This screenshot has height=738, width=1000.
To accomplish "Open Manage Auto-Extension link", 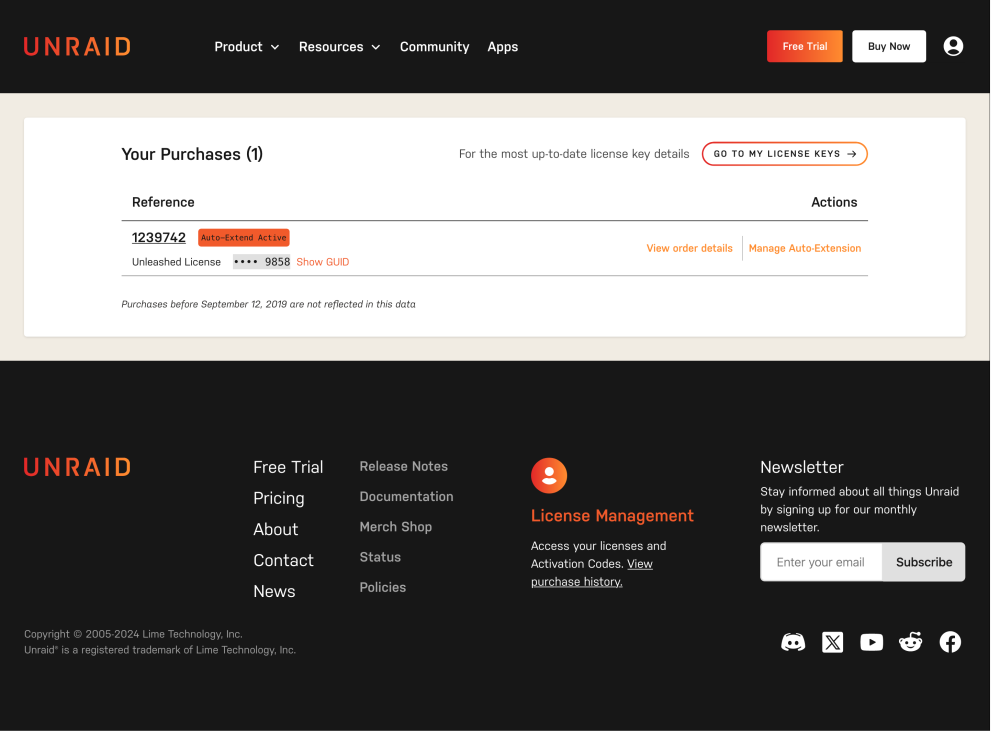I will [804, 248].
